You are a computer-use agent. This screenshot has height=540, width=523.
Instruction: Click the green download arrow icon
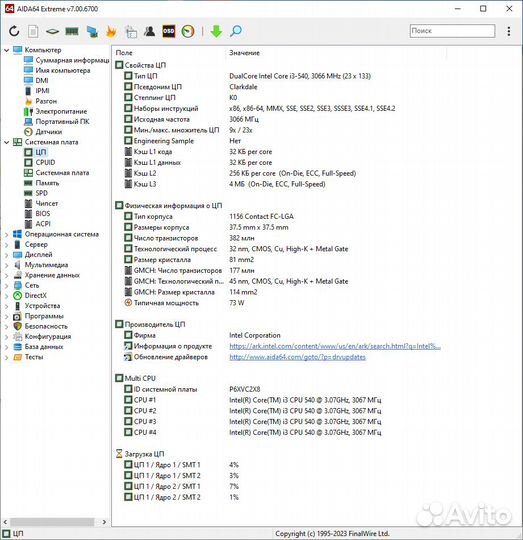pos(216,31)
